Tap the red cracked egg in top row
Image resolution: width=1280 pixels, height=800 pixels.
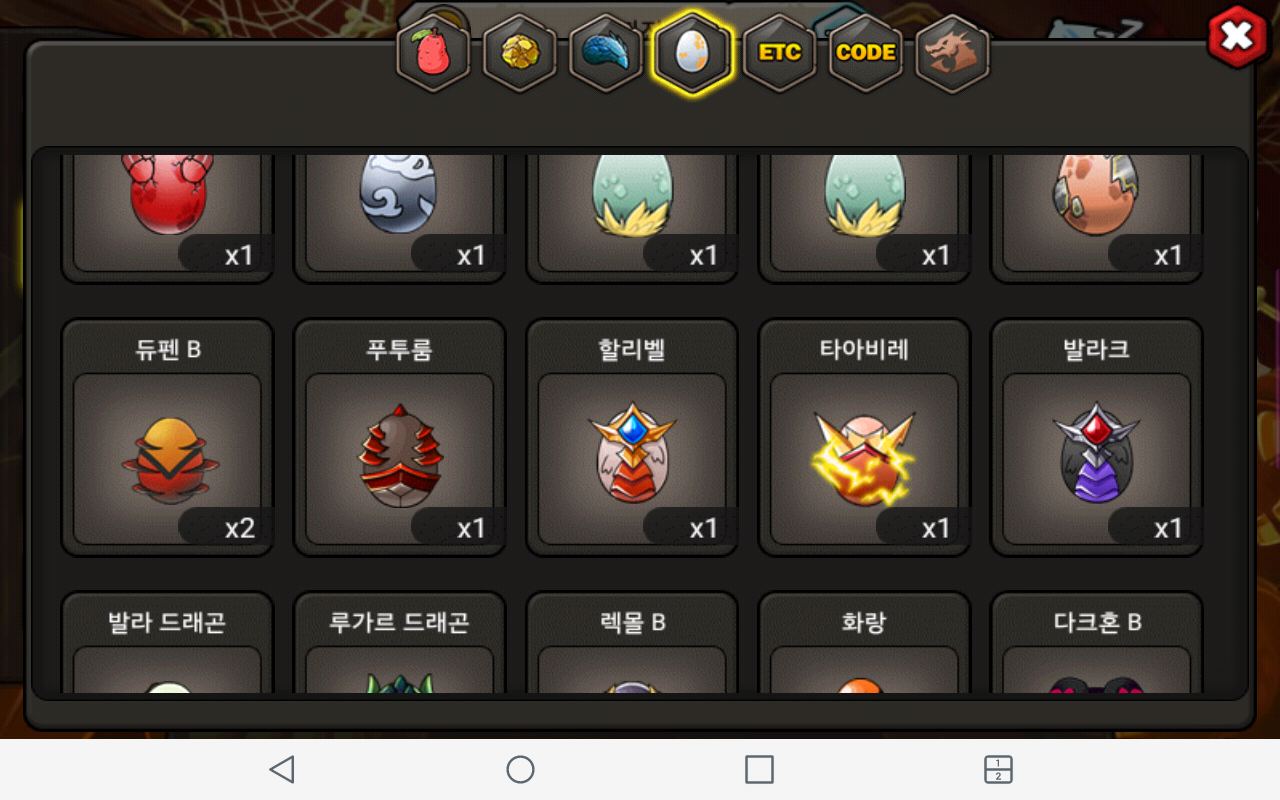167,216
